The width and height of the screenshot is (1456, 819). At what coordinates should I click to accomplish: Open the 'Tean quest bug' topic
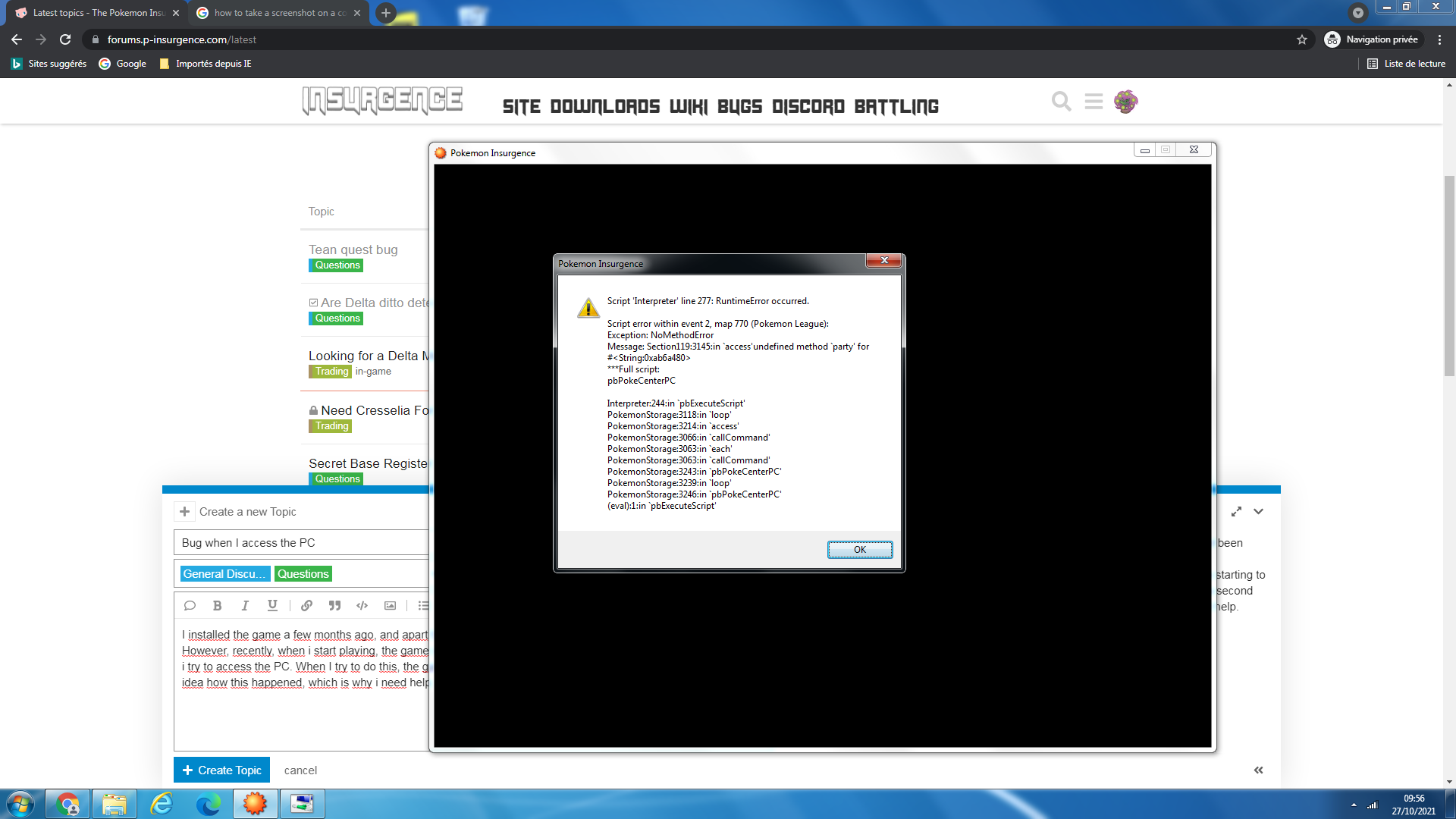pos(353,249)
